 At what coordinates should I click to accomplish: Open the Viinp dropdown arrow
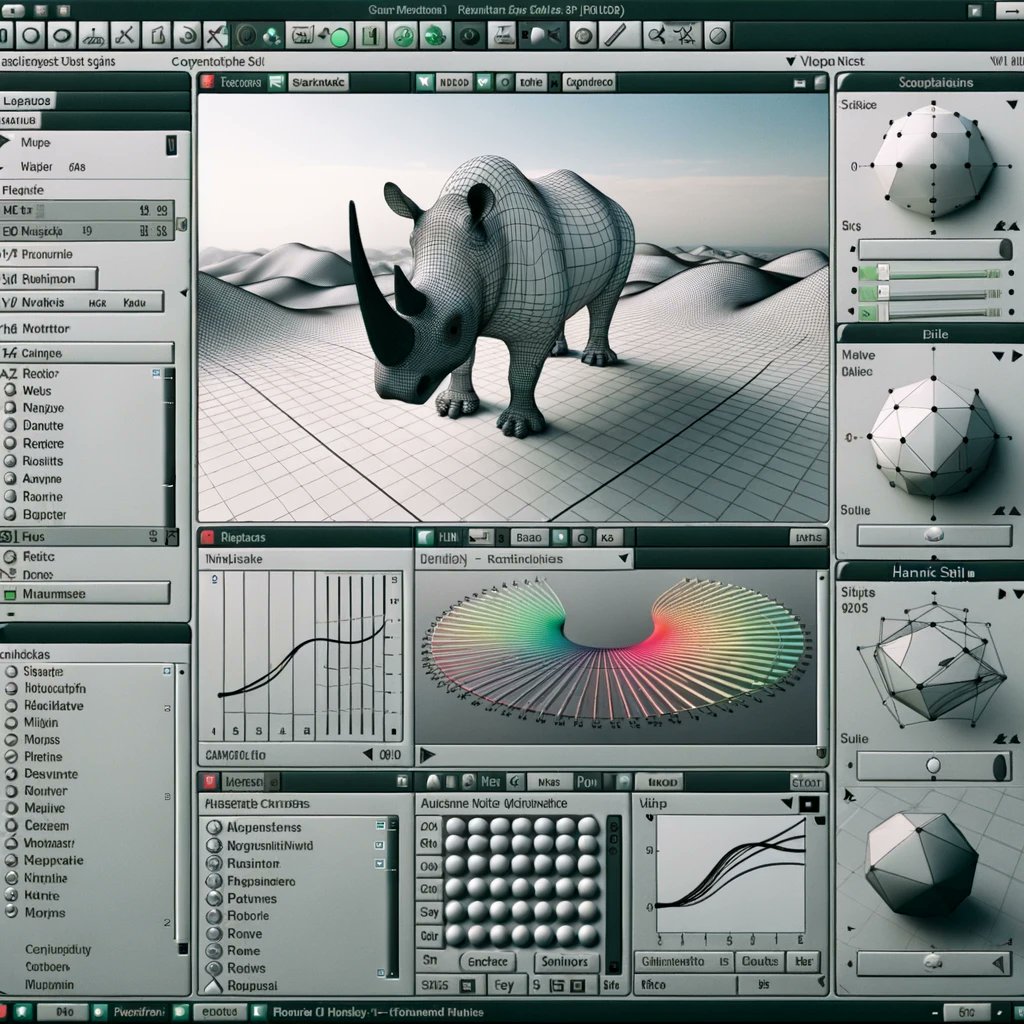(x=788, y=804)
